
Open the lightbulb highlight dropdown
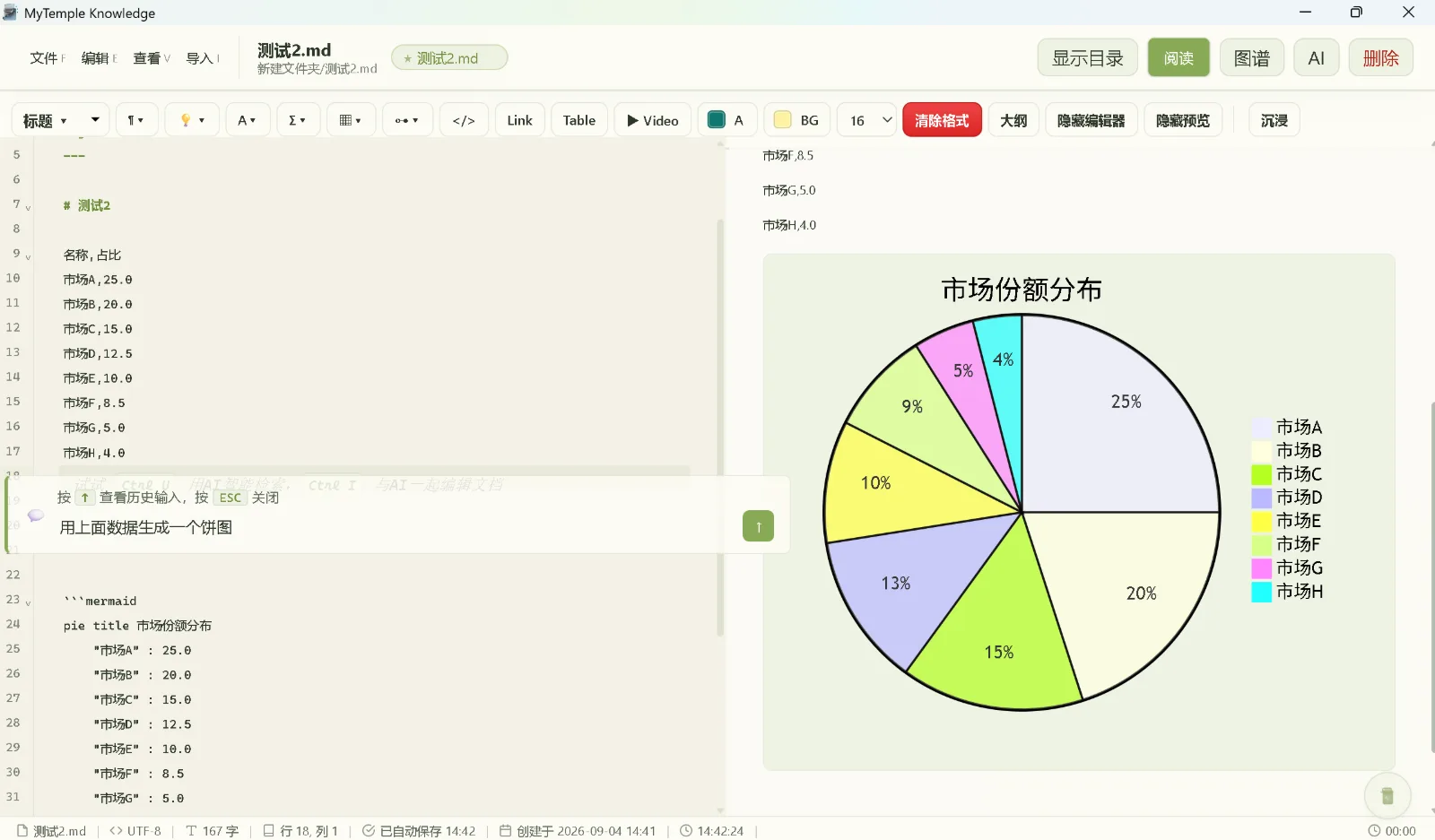click(192, 120)
